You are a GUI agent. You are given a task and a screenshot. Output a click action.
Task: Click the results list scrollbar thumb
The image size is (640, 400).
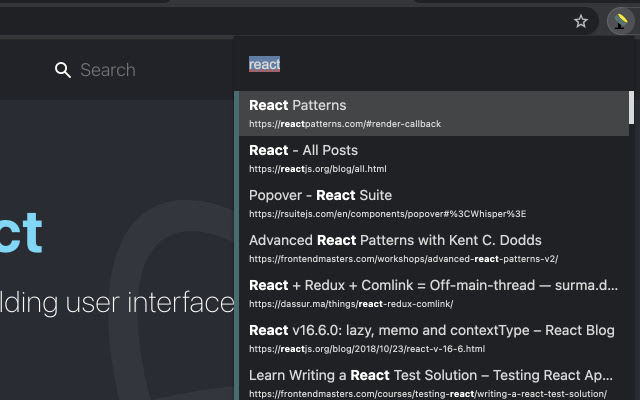(631, 107)
